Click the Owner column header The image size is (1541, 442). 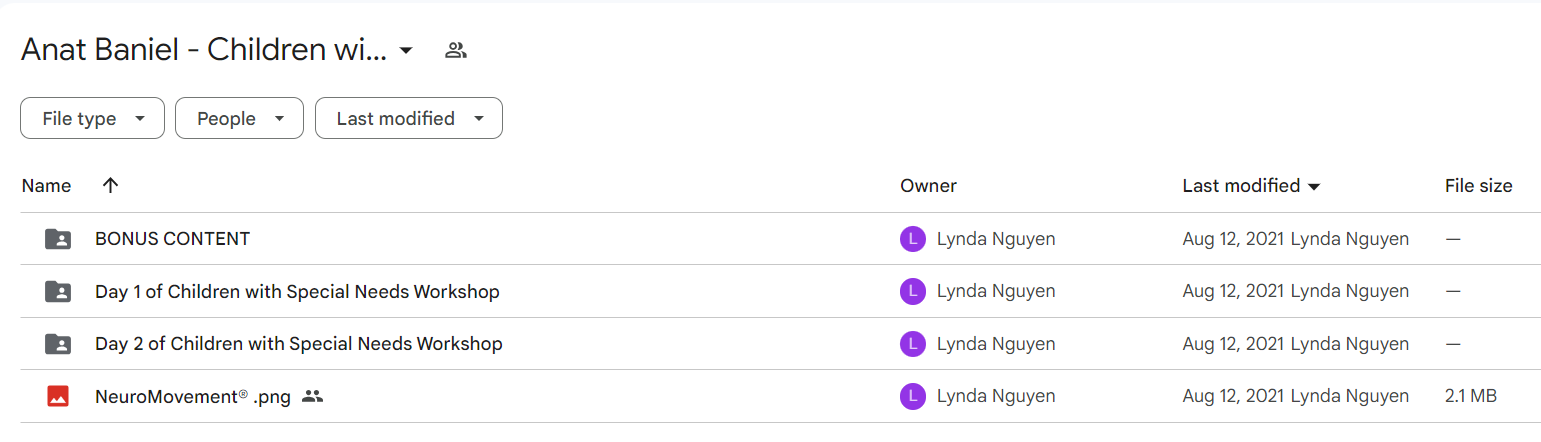point(928,186)
